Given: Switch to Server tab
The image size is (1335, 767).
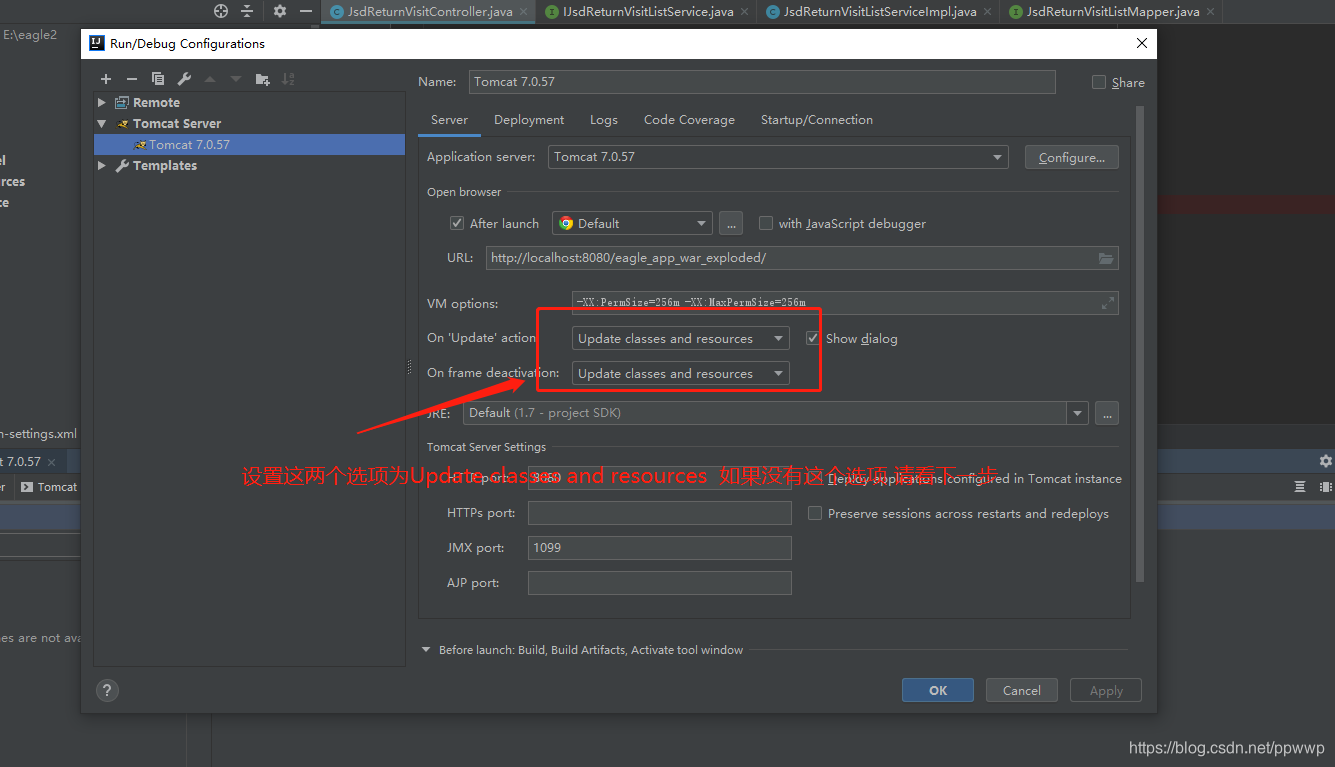Looking at the screenshot, I should (x=449, y=119).
